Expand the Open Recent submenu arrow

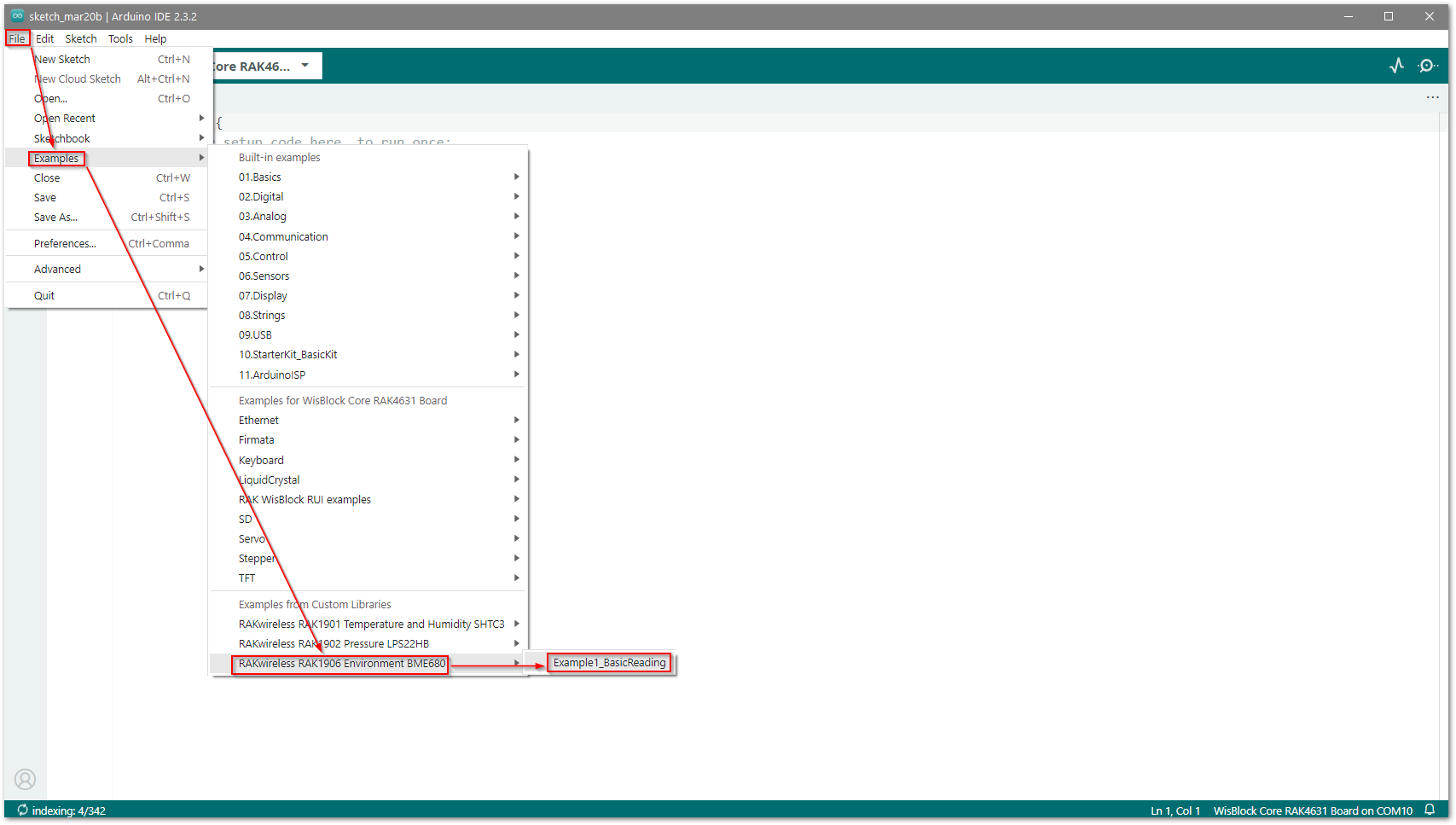pos(201,118)
